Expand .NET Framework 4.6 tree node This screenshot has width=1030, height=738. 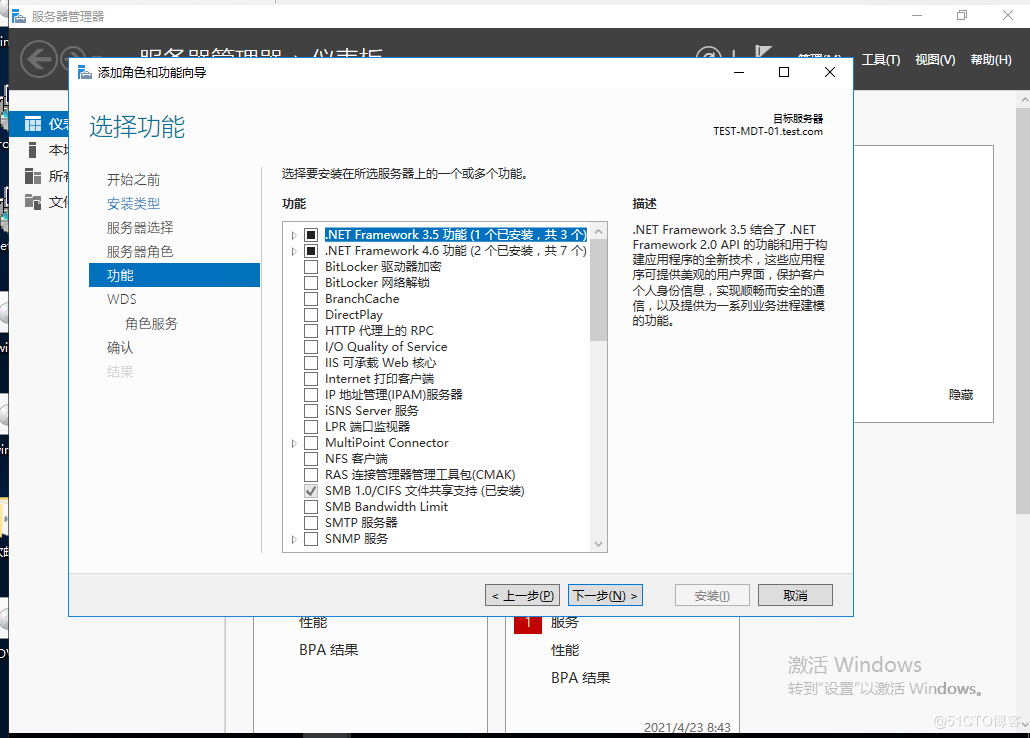[294, 251]
